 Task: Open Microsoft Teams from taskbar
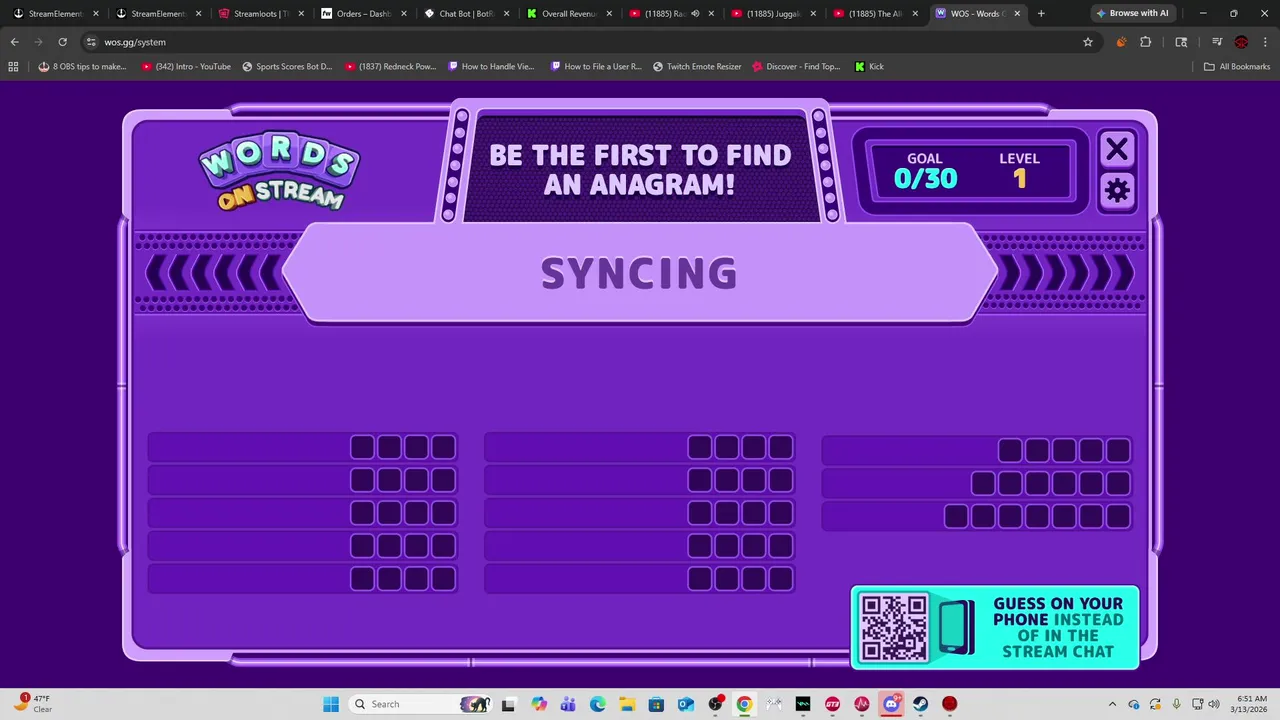coord(568,704)
